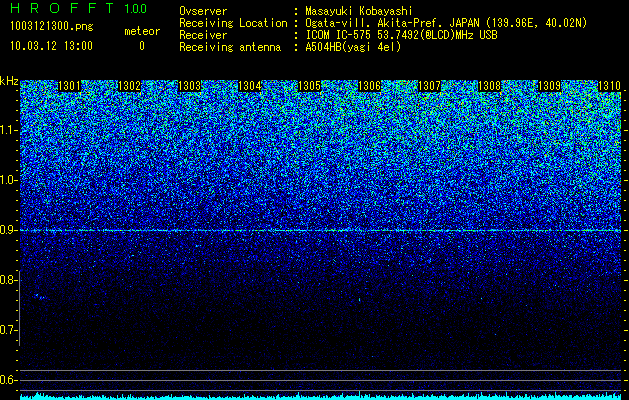The width and height of the screenshot is (629, 400).
Task: Click the bright 0.9 kHz carrier line
Action: pyautogui.click(x=321, y=230)
